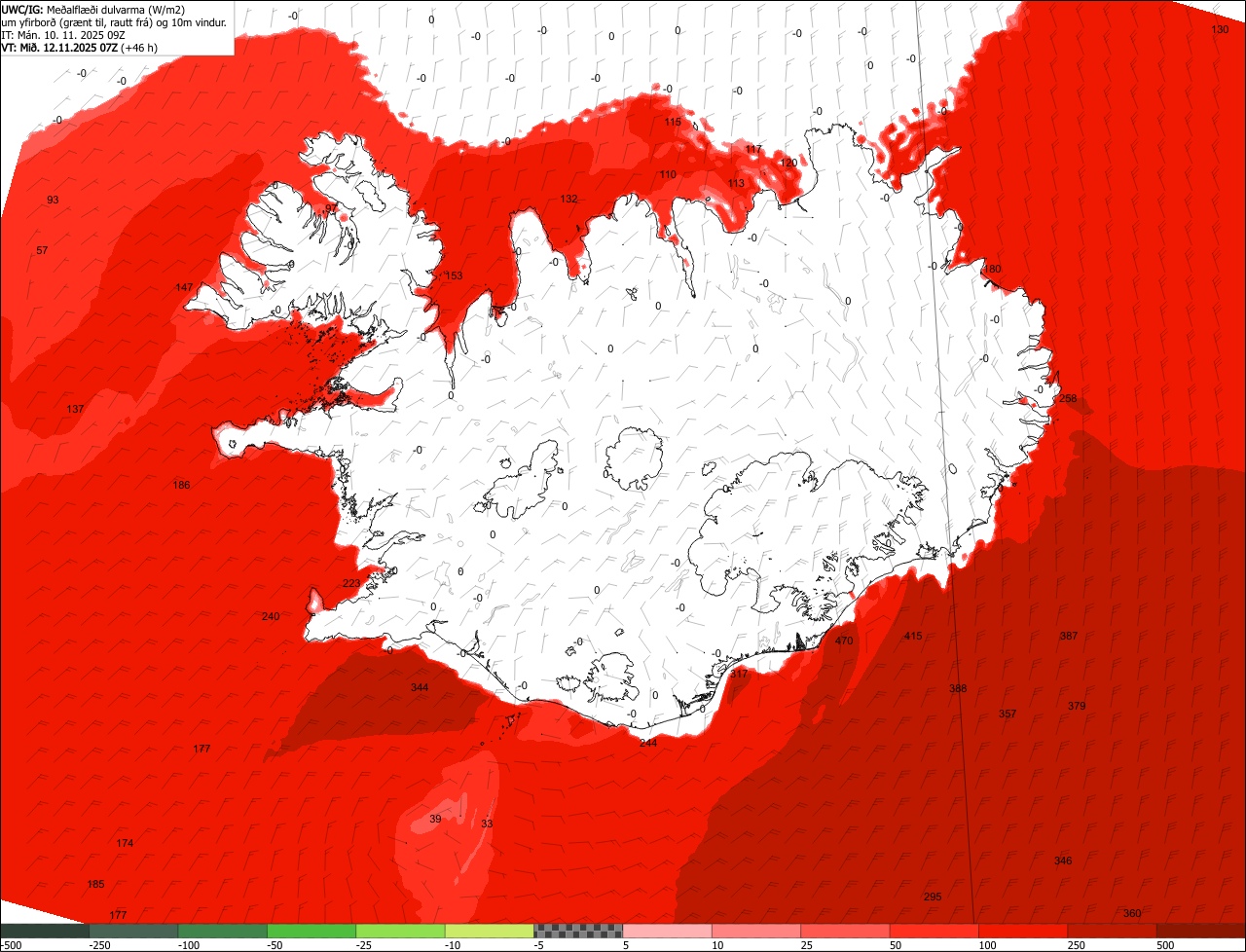Click the map value 387
This screenshot has height=952, width=1246.
(1069, 637)
